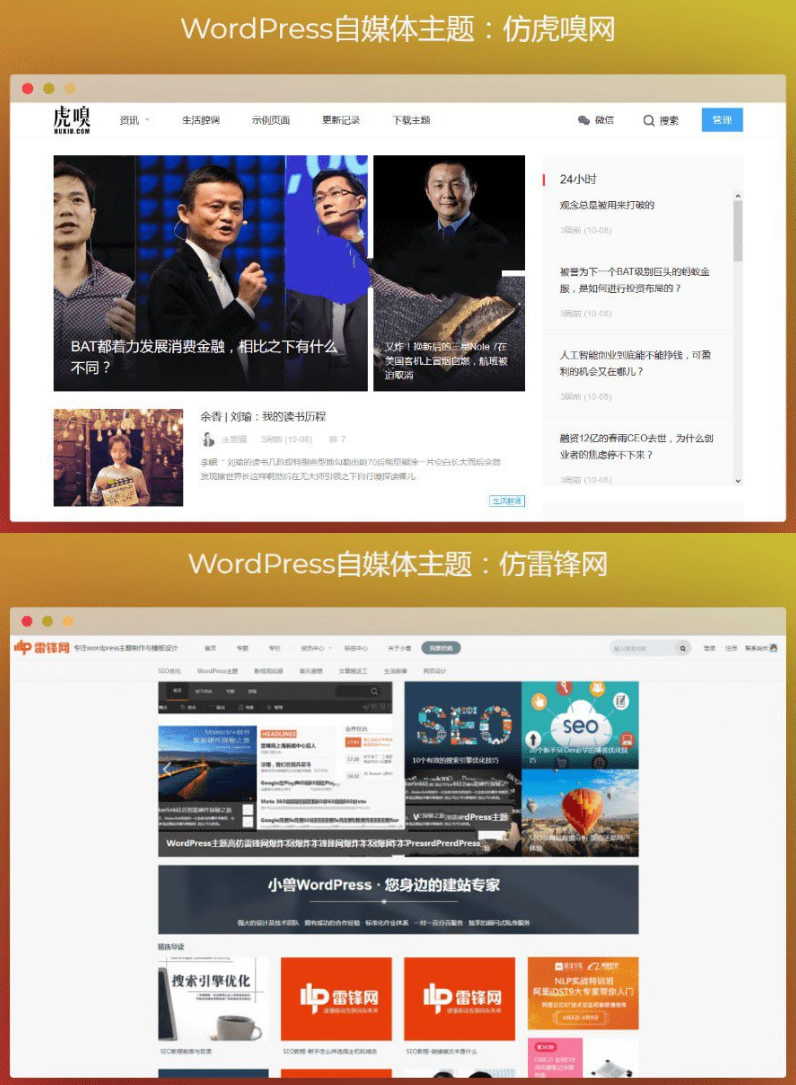
Task: Open the 生活哲学 menu item
Action: [200, 120]
